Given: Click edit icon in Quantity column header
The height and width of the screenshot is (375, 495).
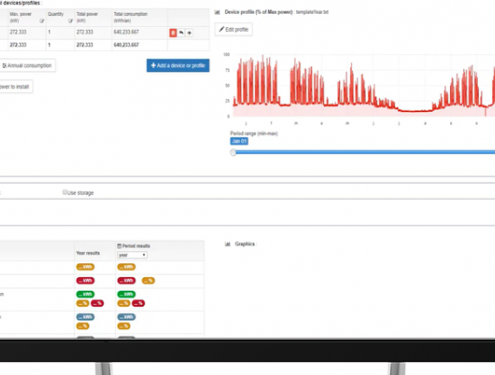Looking at the screenshot, I should click(70, 21).
